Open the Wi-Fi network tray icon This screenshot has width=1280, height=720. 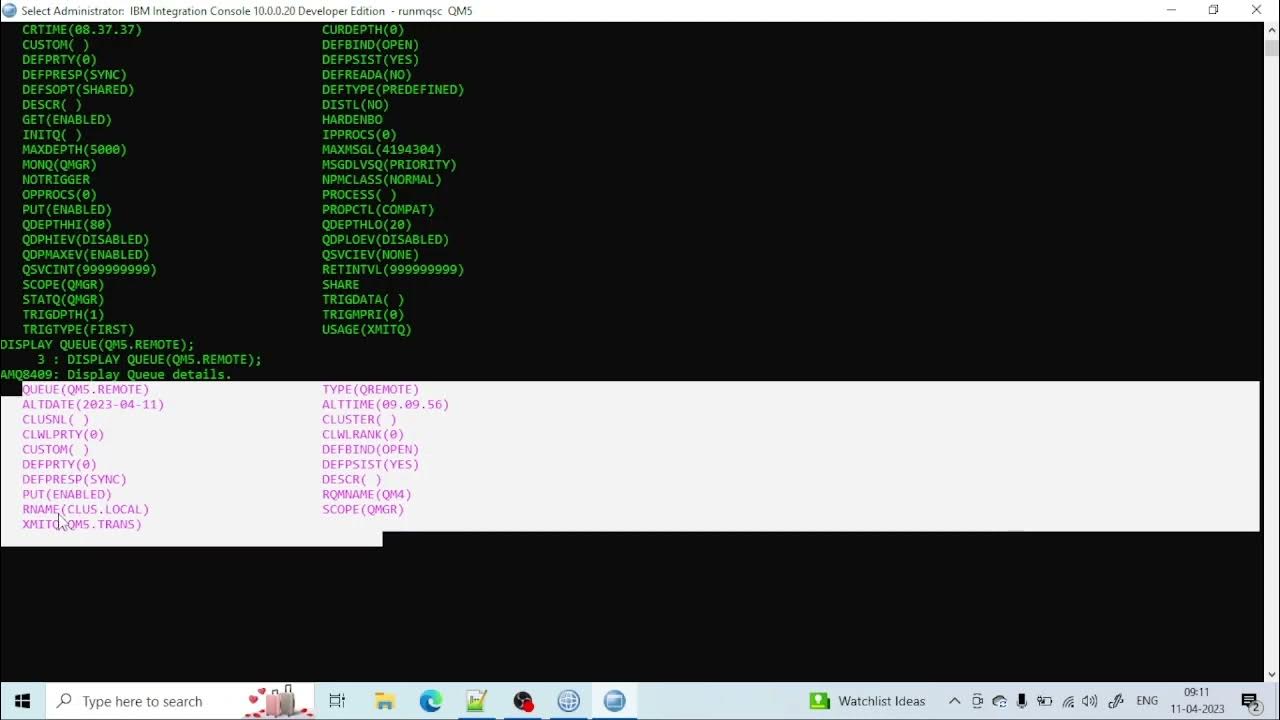coord(1068,701)
